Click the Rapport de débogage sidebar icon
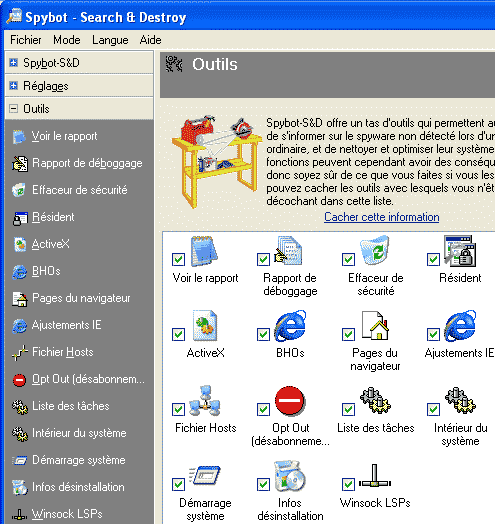This screenshot has height=524, width=495. coord(20,163)
